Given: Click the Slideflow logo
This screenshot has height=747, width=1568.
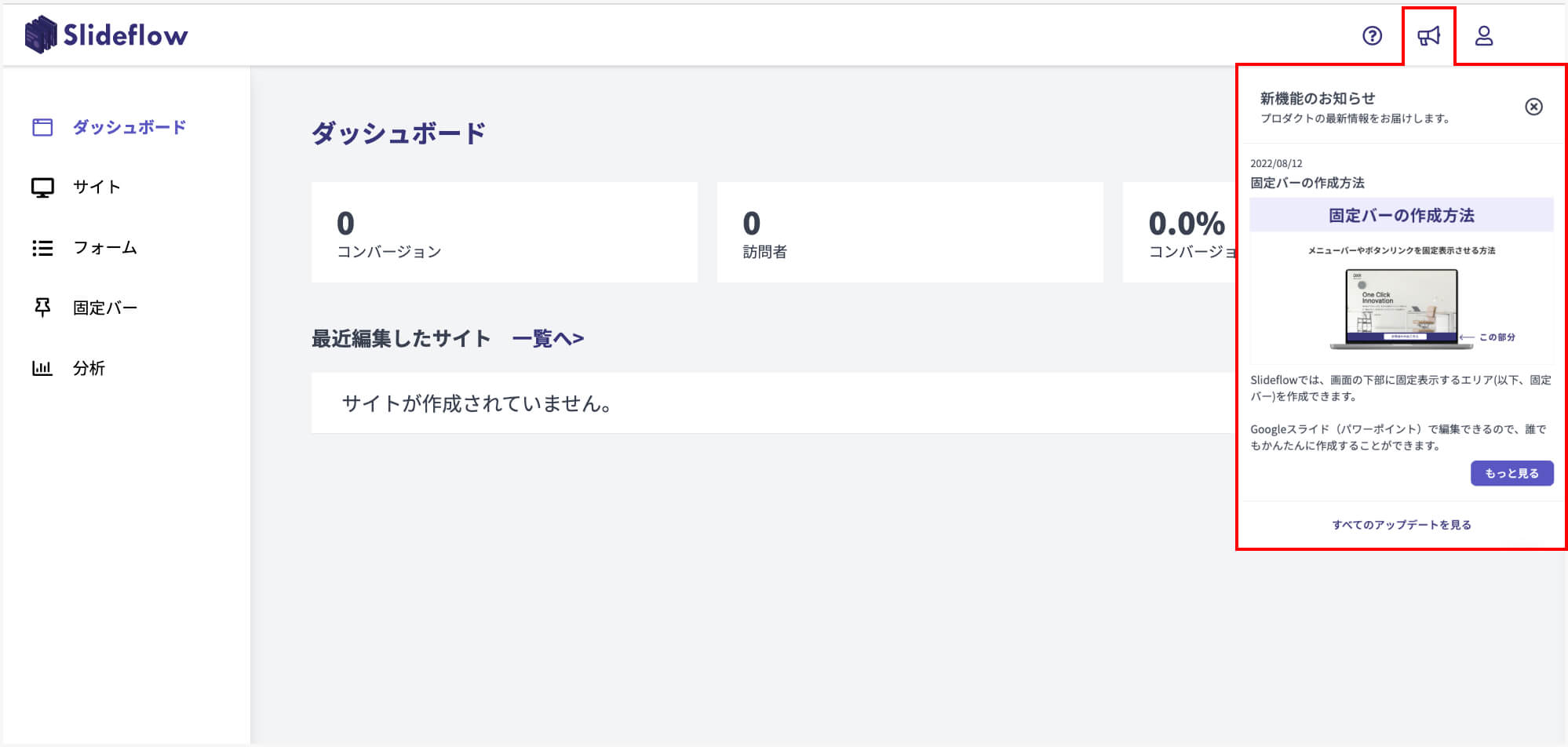Looking at the screenshot, I should (x=108, y=35).
